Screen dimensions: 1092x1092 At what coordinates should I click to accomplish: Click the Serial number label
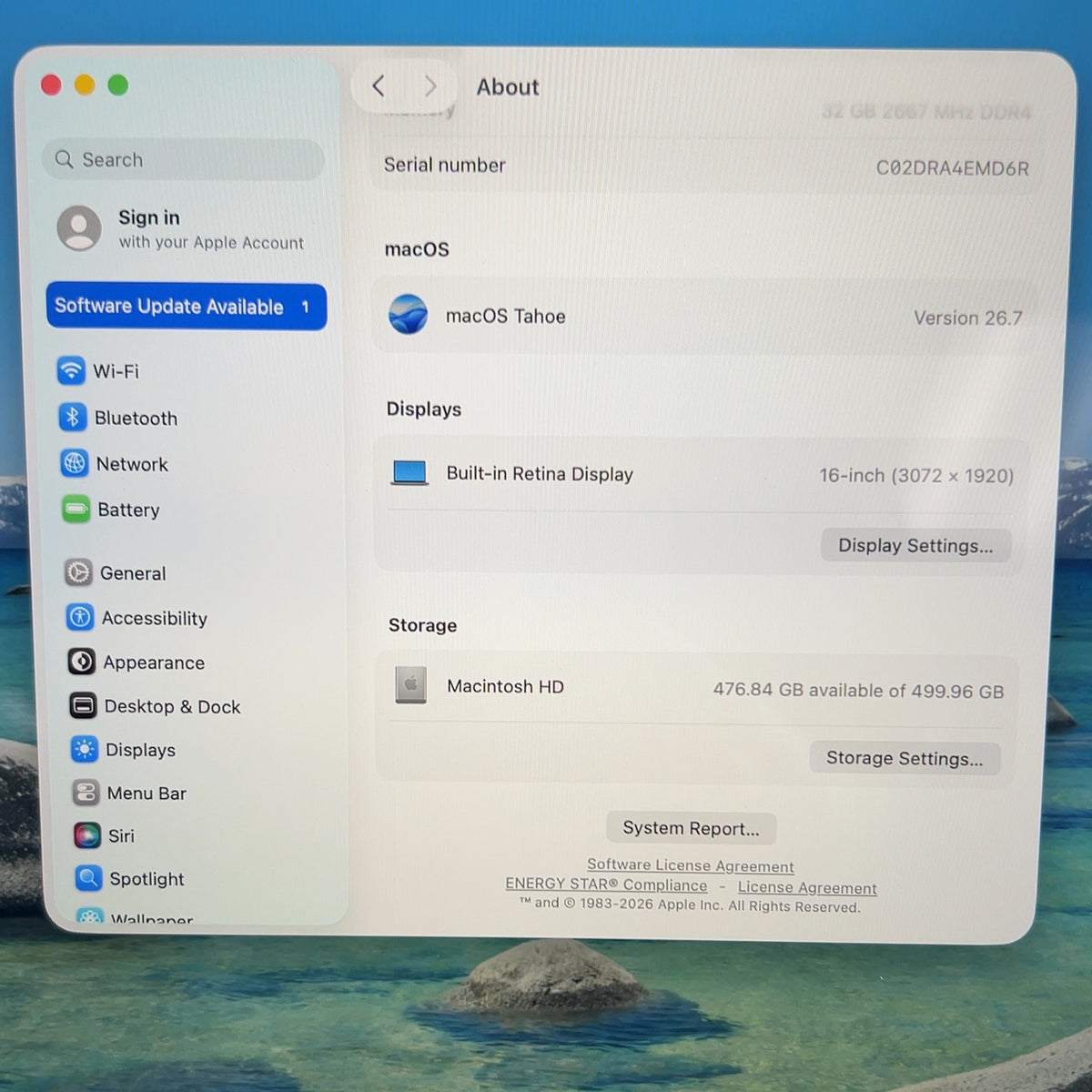444,165
